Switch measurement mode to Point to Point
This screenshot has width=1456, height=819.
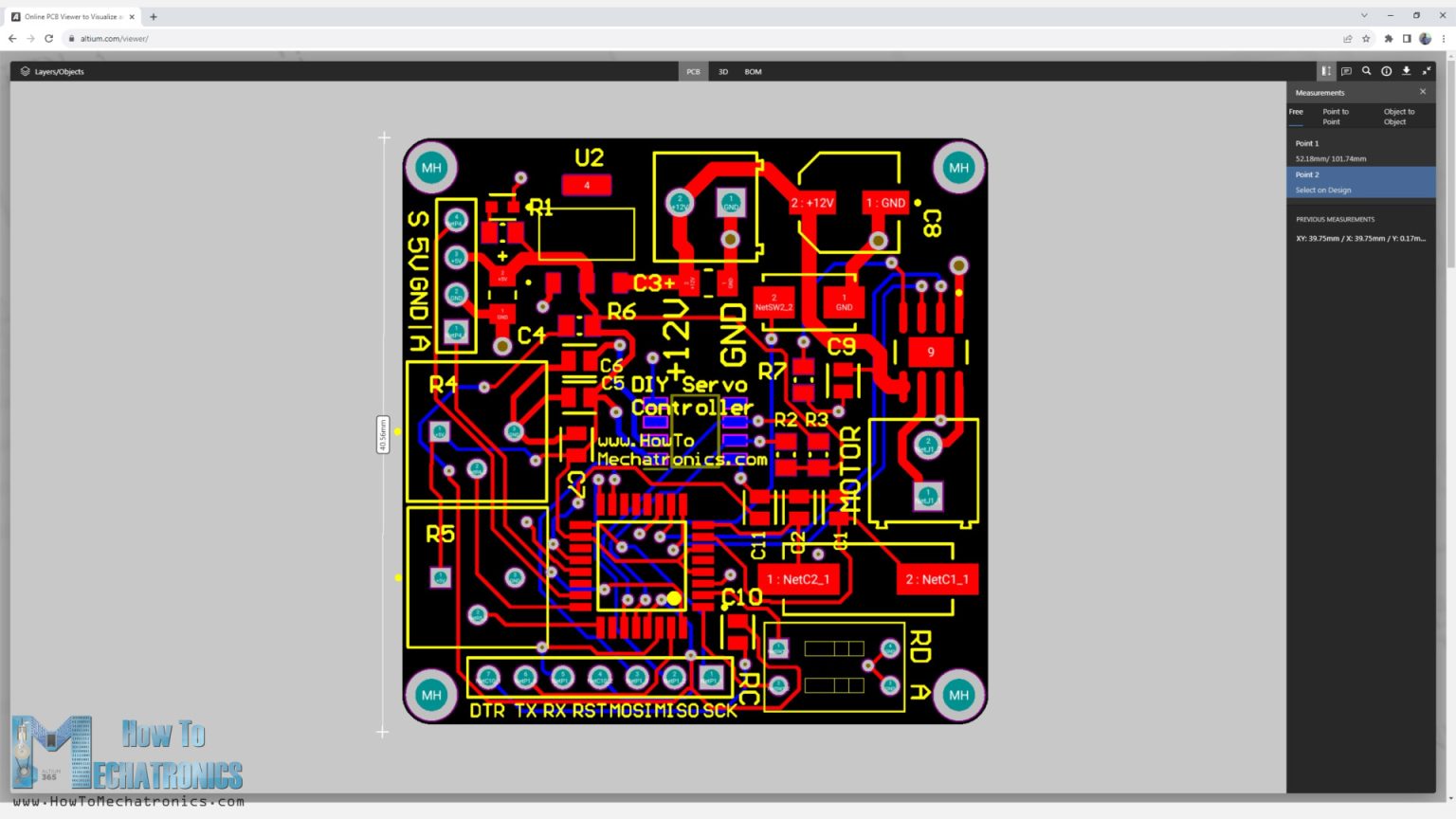[x=1335, y=117]
